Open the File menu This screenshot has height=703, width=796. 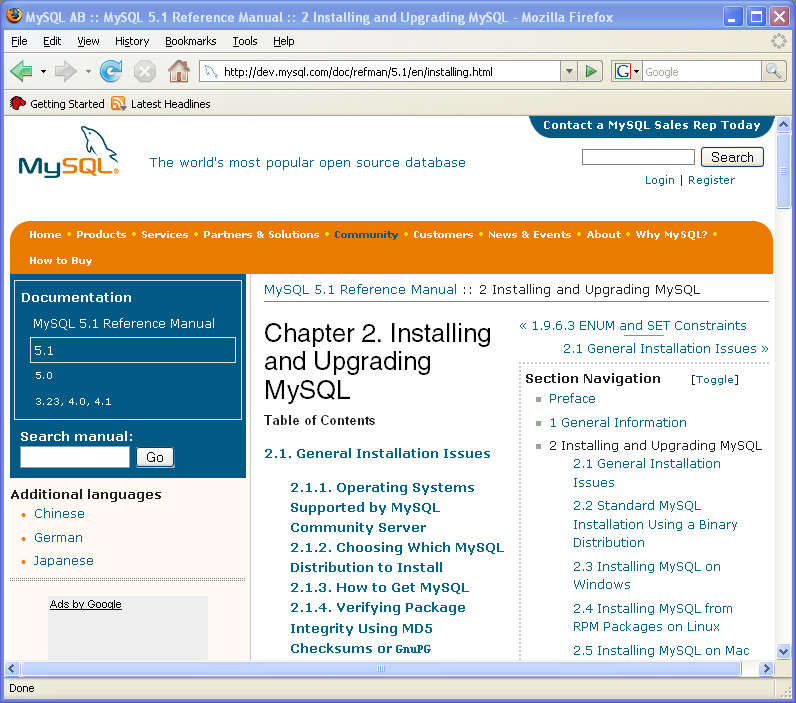click(19, 41)
